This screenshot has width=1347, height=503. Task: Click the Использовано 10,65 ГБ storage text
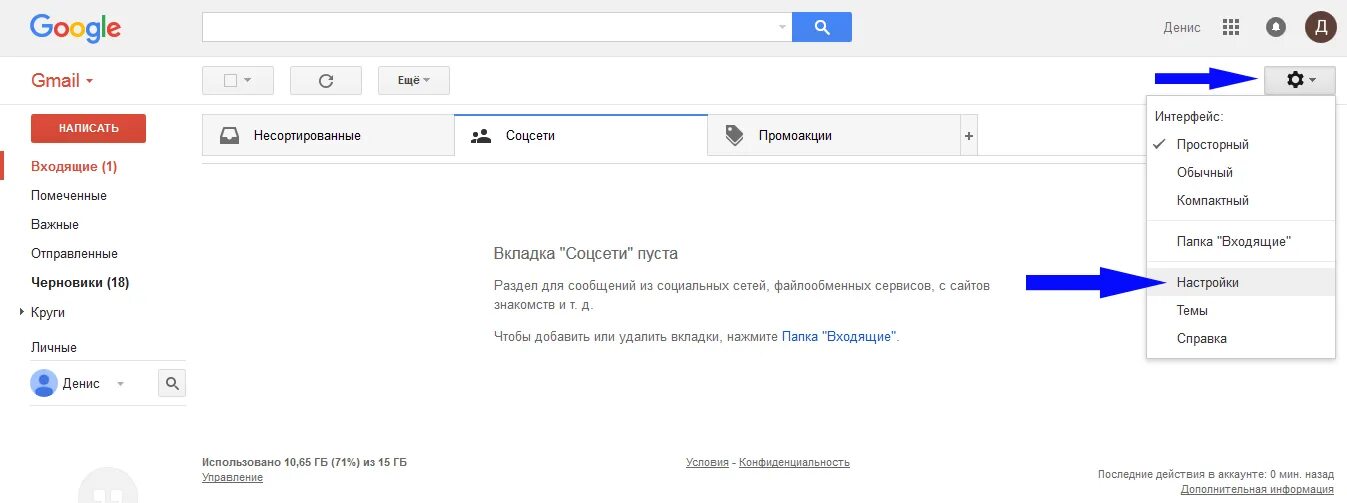coord(304,462)
